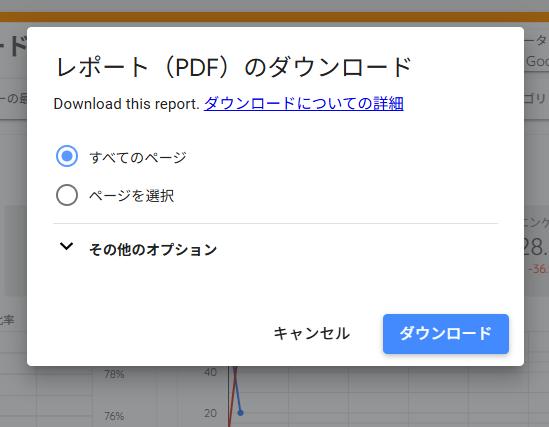The height and width of the screenshot is (427, 549).
Task: Click the キャンセル button
Action: point(311,334)
